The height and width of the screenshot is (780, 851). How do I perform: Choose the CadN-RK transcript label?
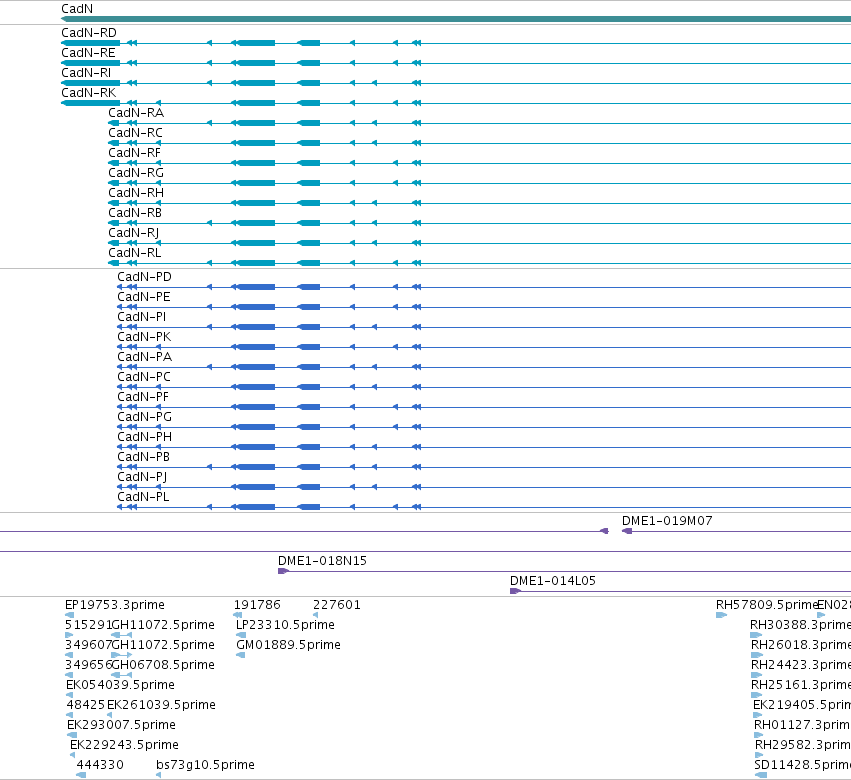point(88,93)
